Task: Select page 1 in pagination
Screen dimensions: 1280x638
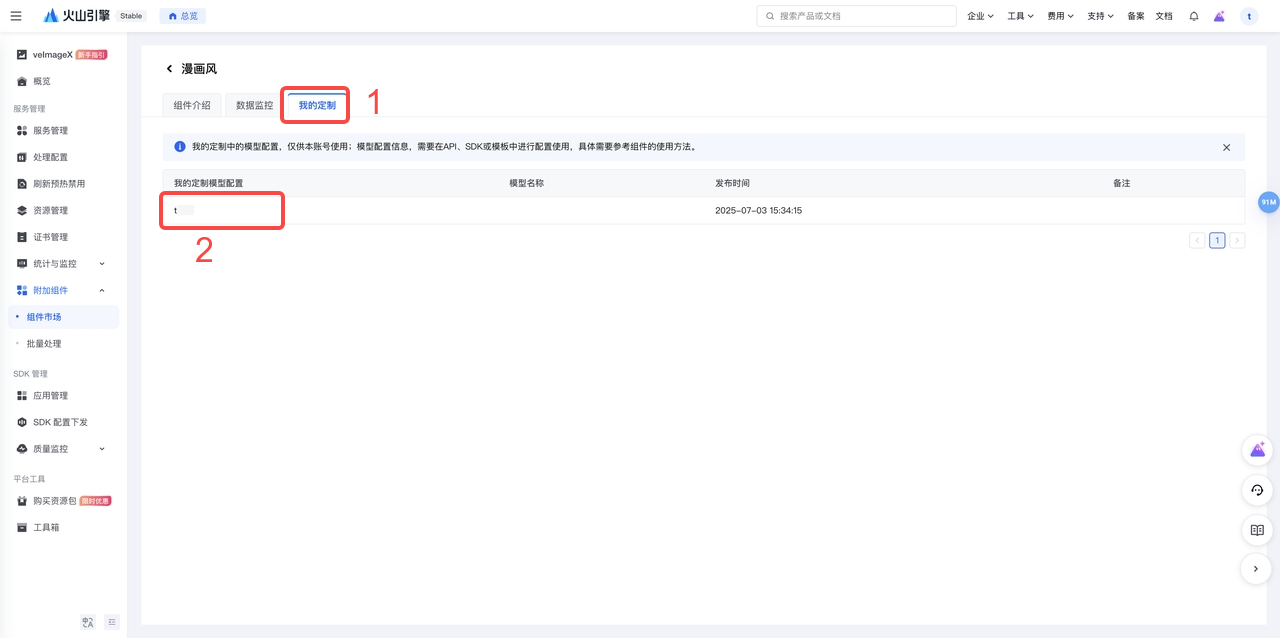Action: coord(1217,240)
